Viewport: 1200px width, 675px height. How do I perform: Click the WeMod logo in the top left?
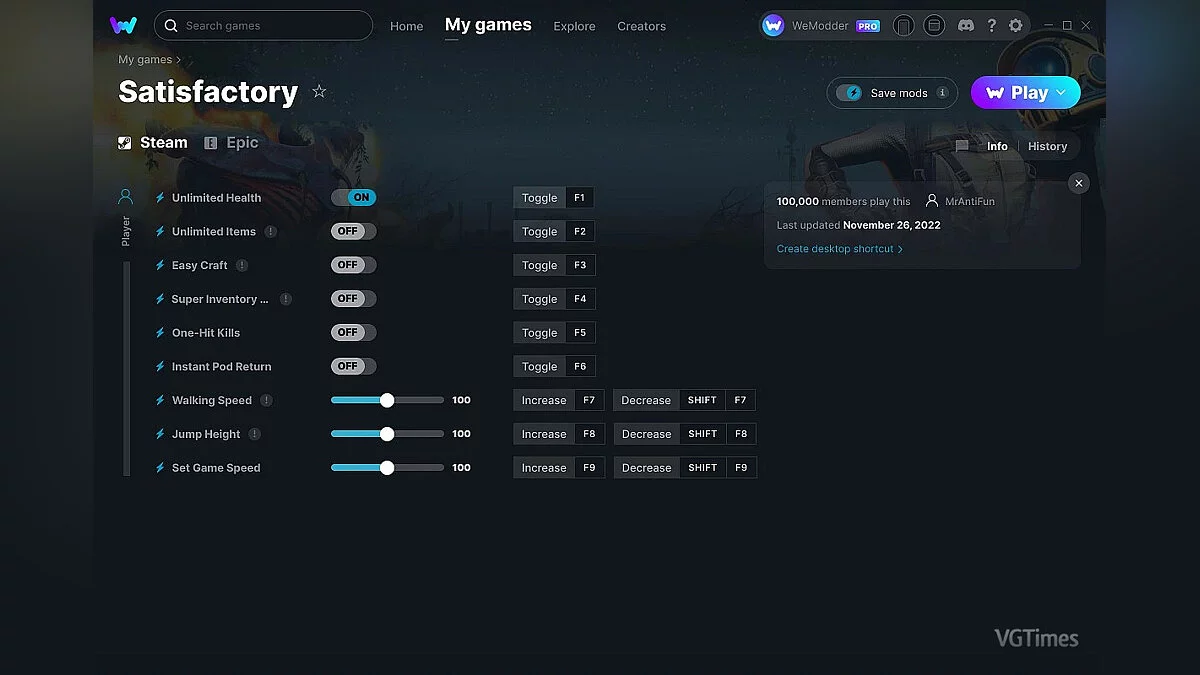point(123,25)
